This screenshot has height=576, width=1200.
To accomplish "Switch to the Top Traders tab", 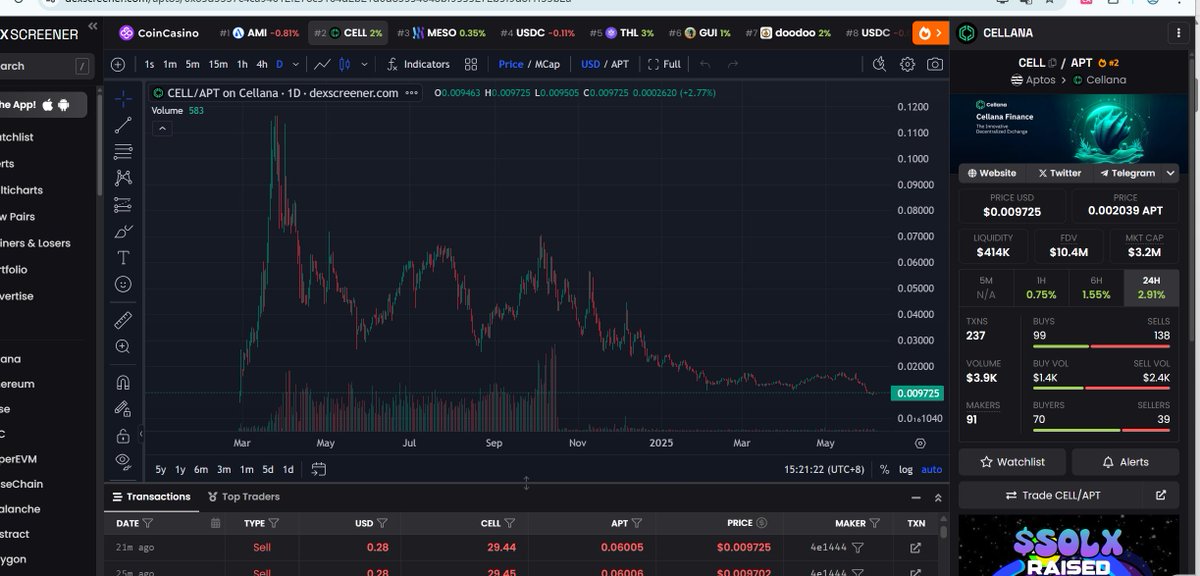I will [244, 497].
